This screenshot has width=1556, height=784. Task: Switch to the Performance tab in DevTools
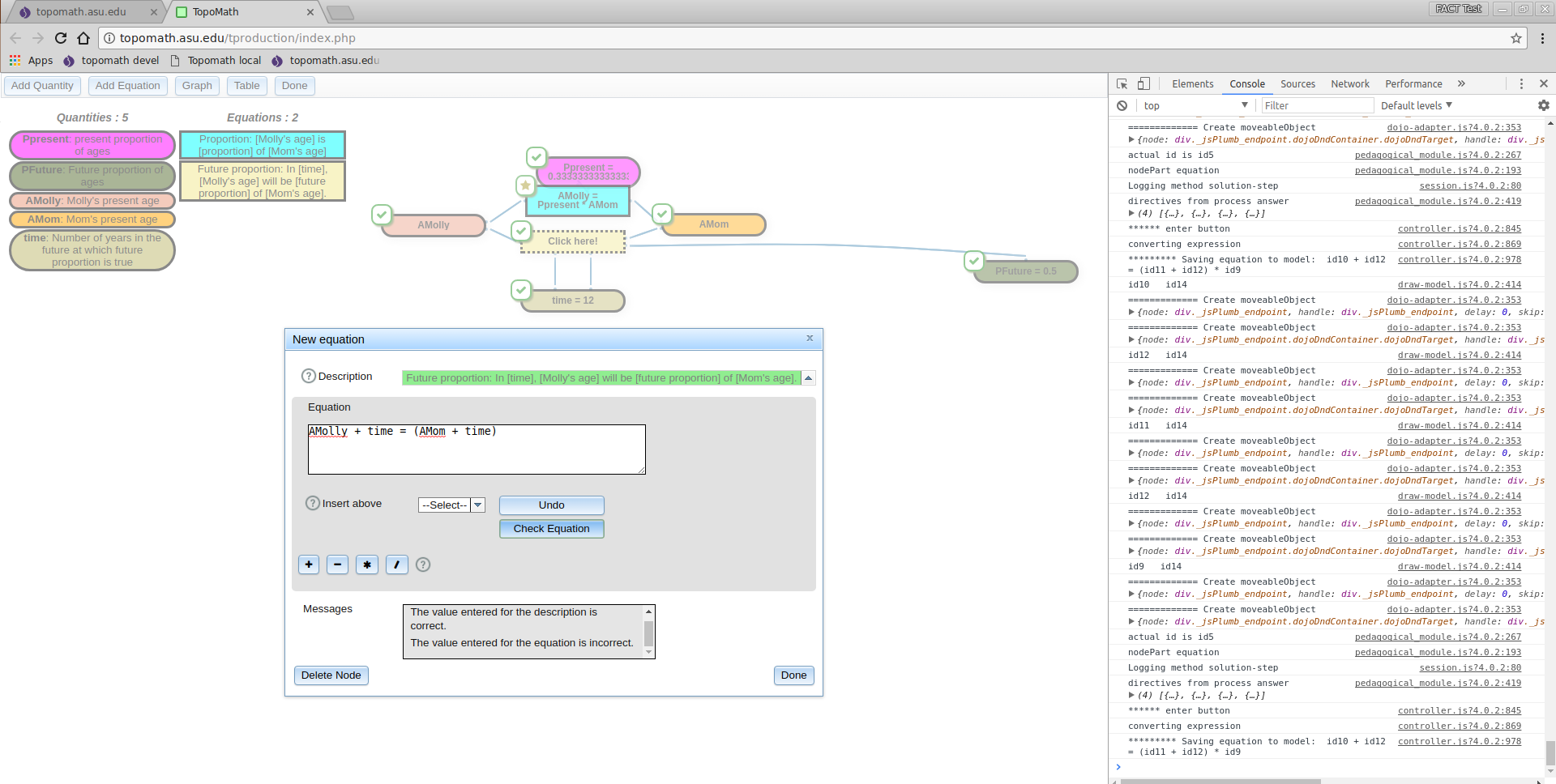[1413, 83]
